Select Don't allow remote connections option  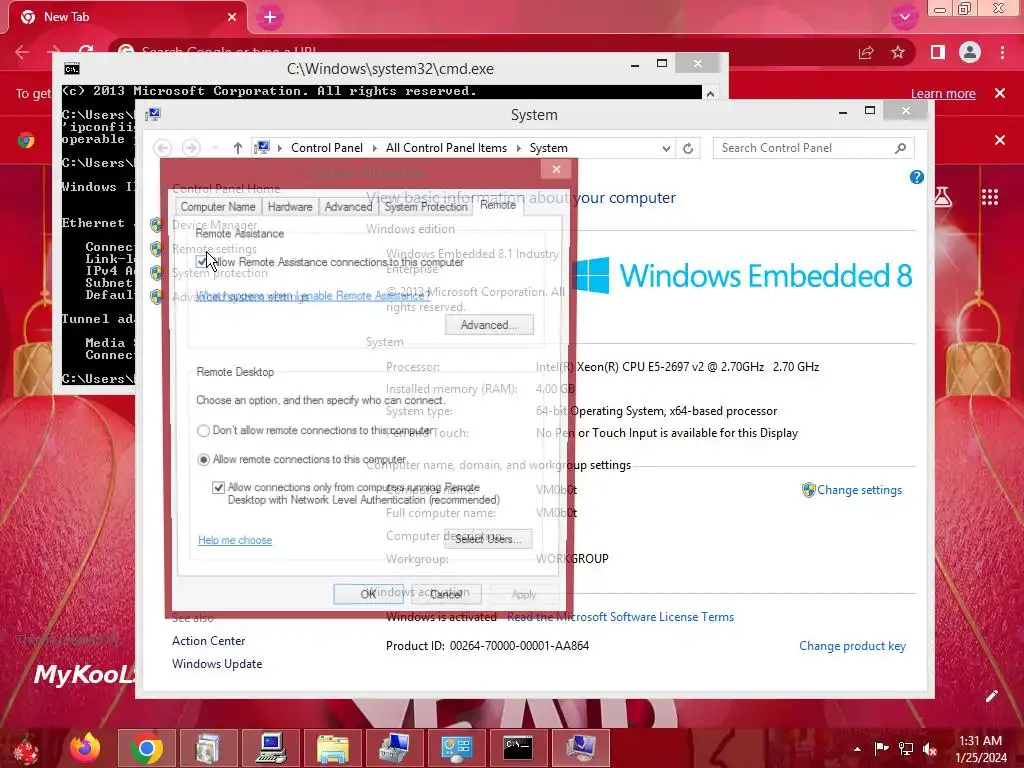tap(203, 431)
